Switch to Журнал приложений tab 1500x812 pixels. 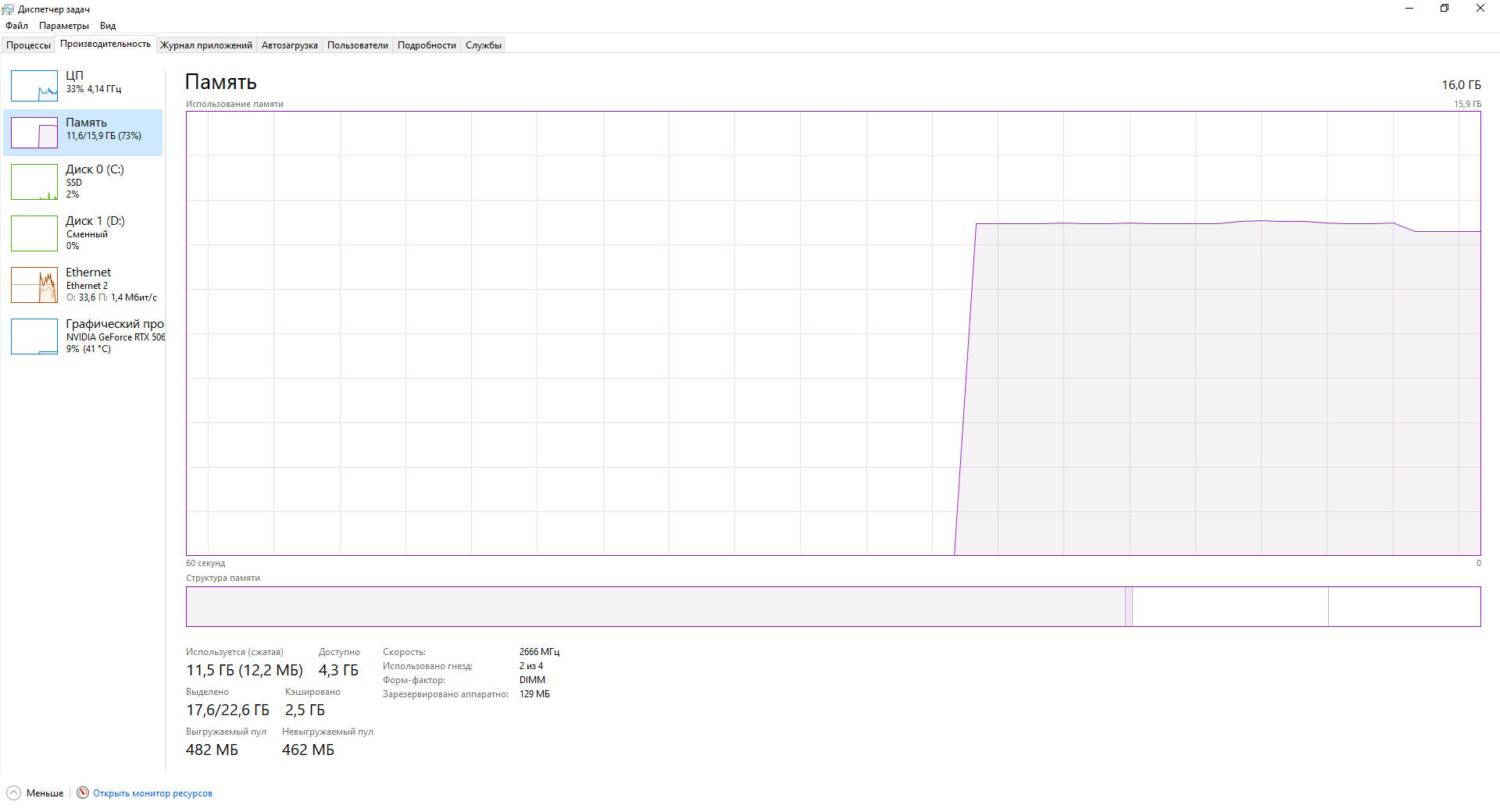coord(206,45)
